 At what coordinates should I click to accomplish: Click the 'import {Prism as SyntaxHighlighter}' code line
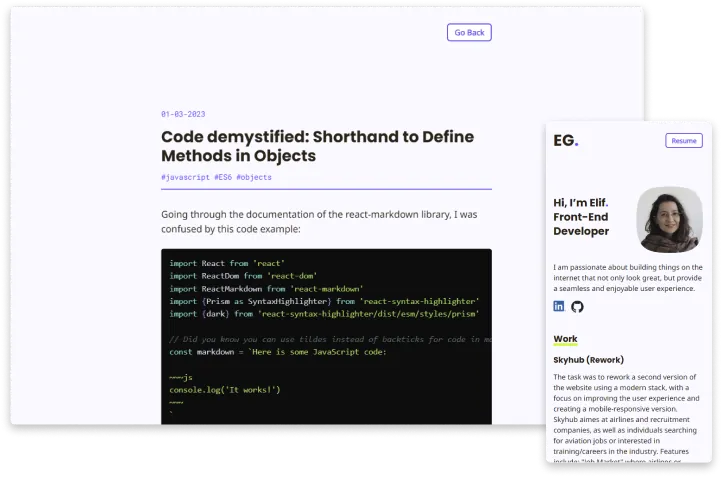tap(324, 301)
